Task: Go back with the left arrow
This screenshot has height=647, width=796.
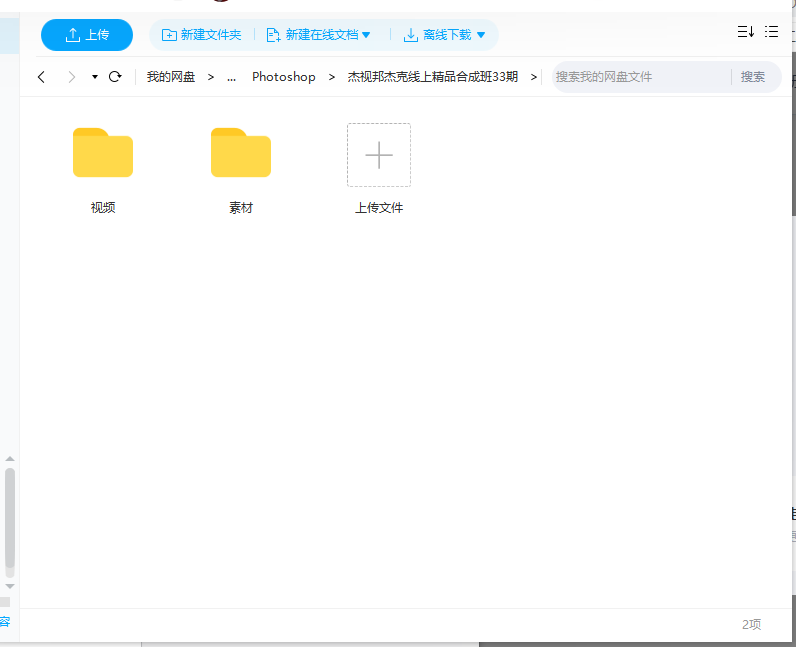Action: [x=42, y=77]
